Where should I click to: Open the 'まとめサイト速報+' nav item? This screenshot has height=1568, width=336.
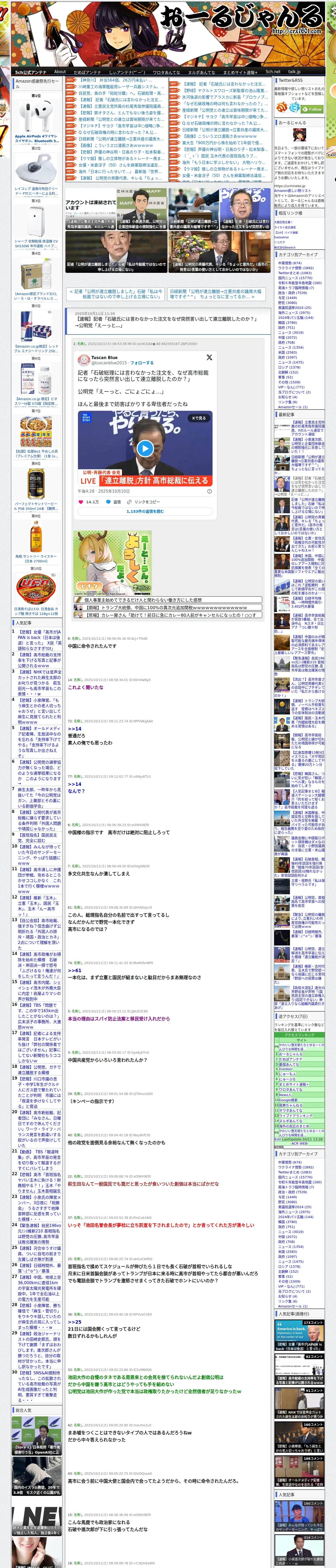coord(240,72)
